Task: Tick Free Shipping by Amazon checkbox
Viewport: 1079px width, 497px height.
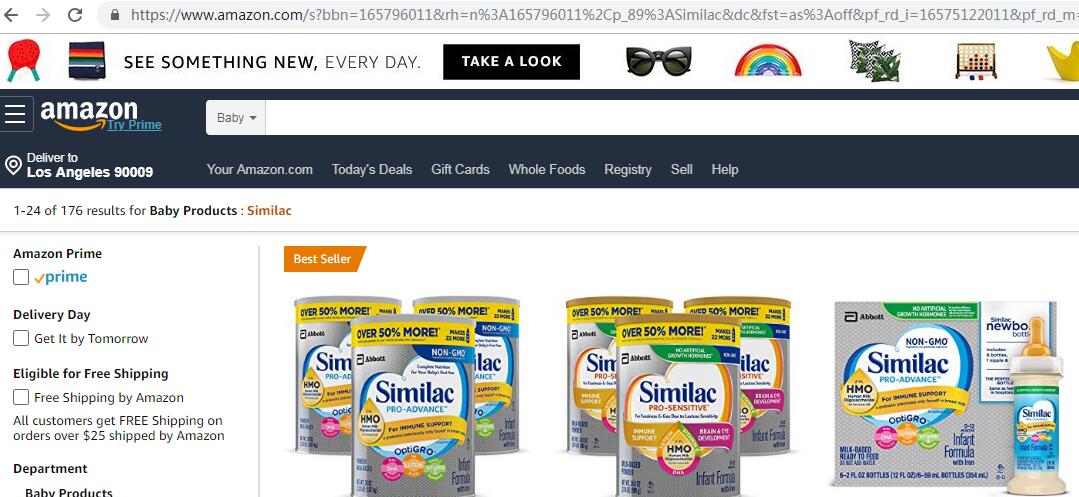Action: (x=21, y=397)
